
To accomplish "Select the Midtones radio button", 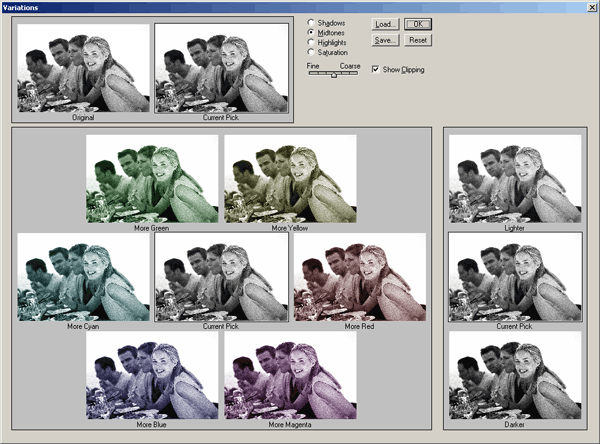I will pos(311,32).
